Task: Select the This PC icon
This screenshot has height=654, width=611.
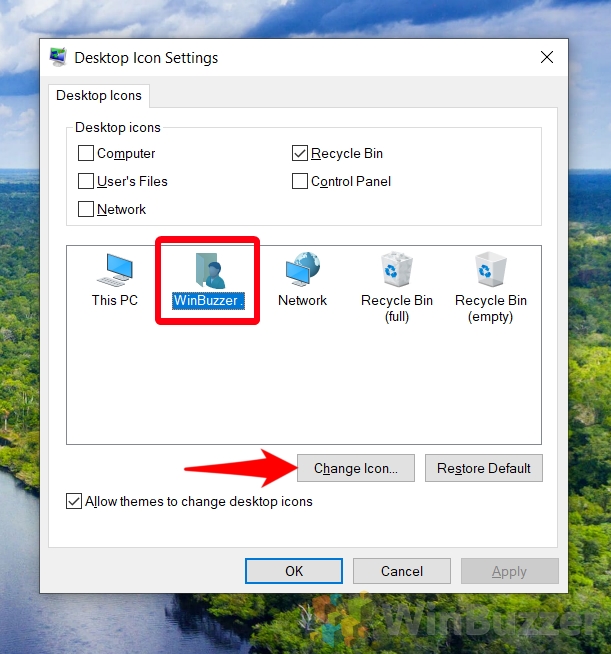Action: click(115, 270)
